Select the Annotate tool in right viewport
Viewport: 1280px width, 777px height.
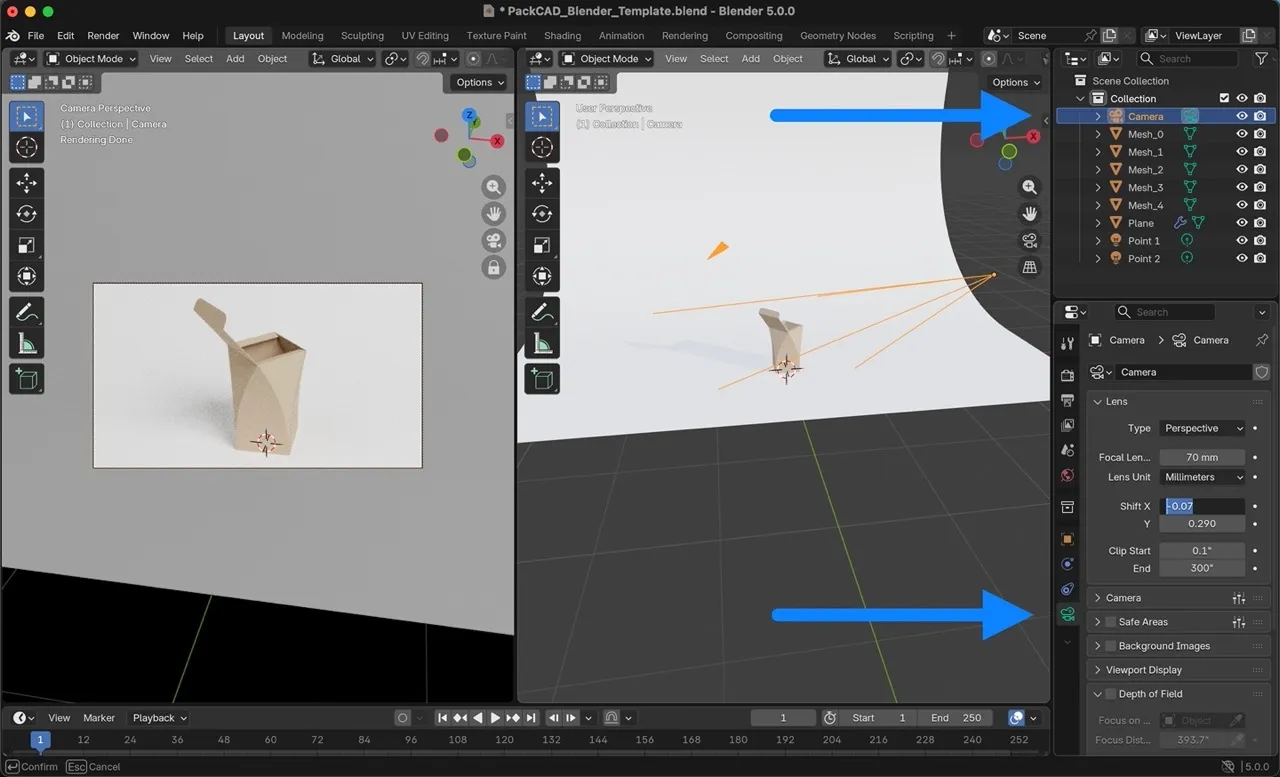[542, 313]
